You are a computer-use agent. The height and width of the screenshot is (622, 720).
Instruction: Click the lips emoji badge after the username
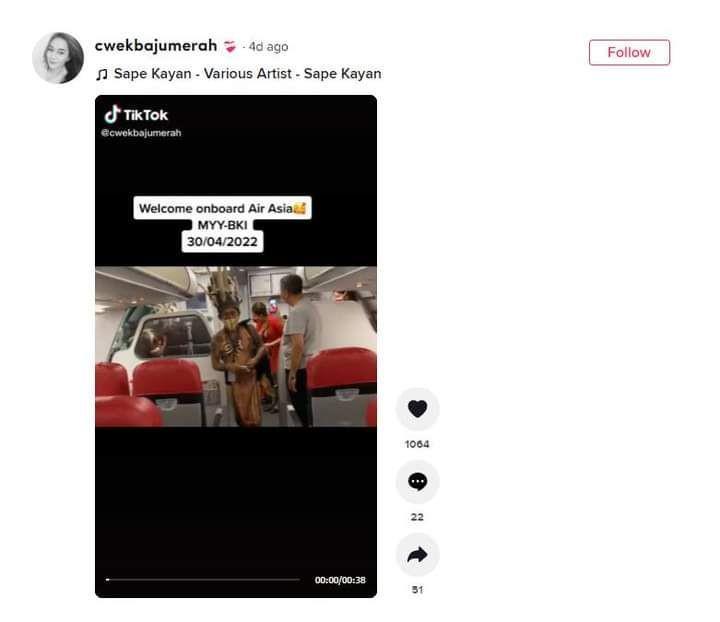[x=230, y=46]
